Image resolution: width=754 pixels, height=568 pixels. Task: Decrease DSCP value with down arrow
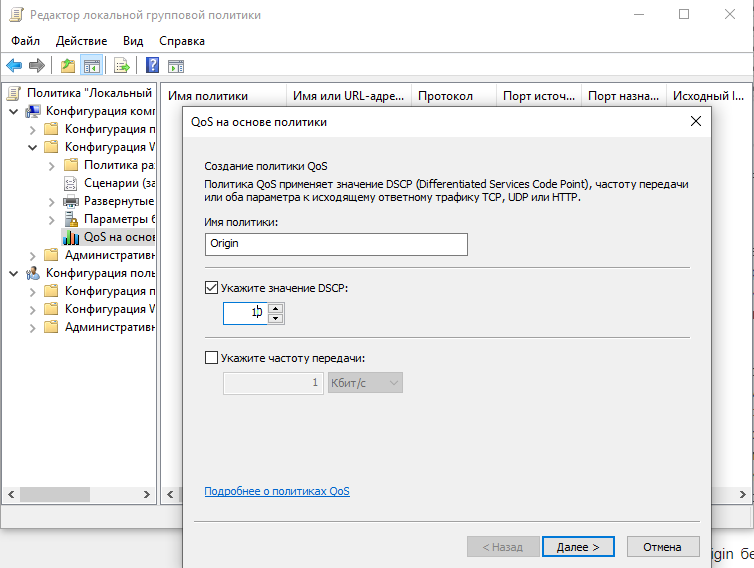pyautogui.click(x=276, y=318)
